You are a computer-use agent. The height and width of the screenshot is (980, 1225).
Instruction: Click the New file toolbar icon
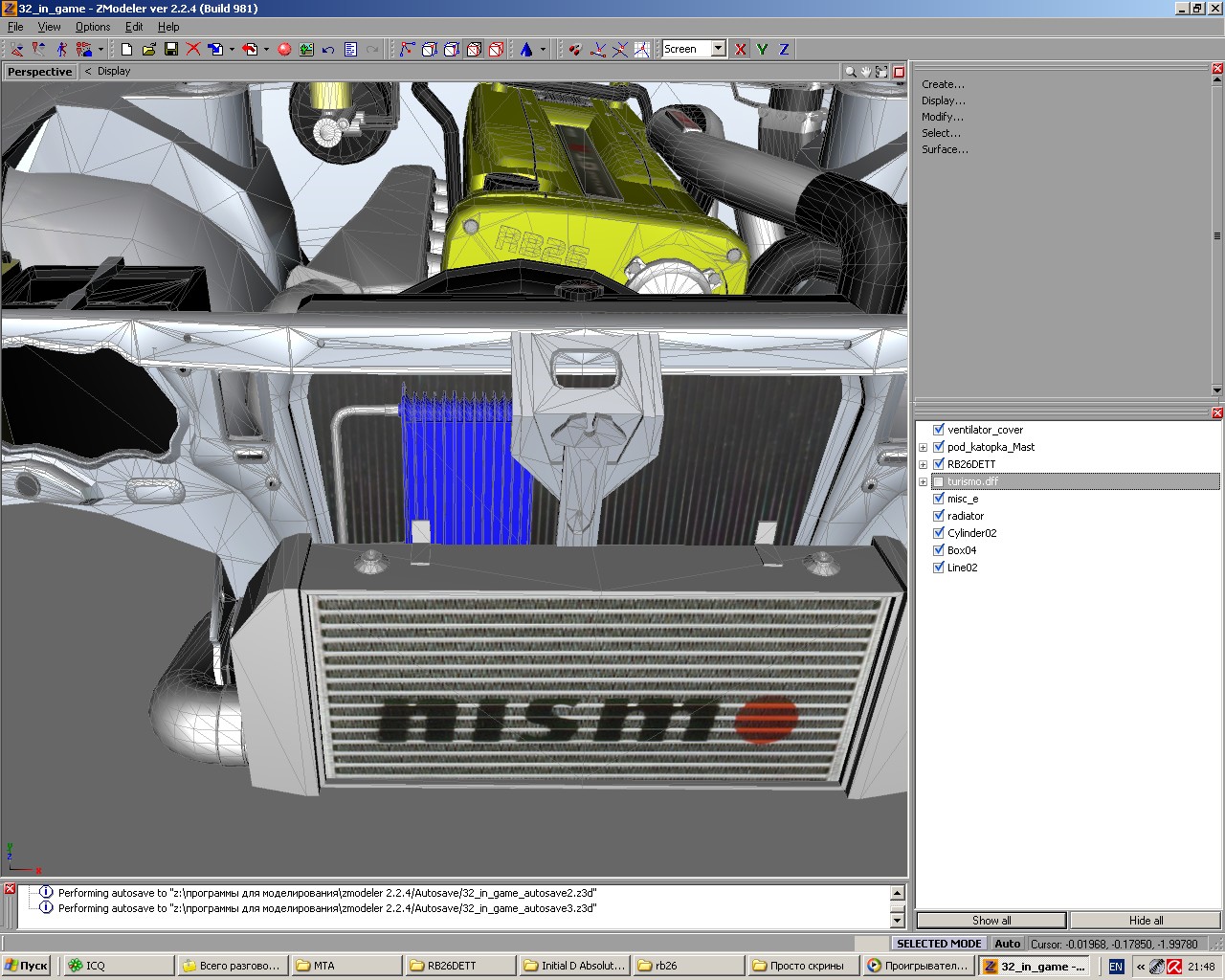point(126,49)
